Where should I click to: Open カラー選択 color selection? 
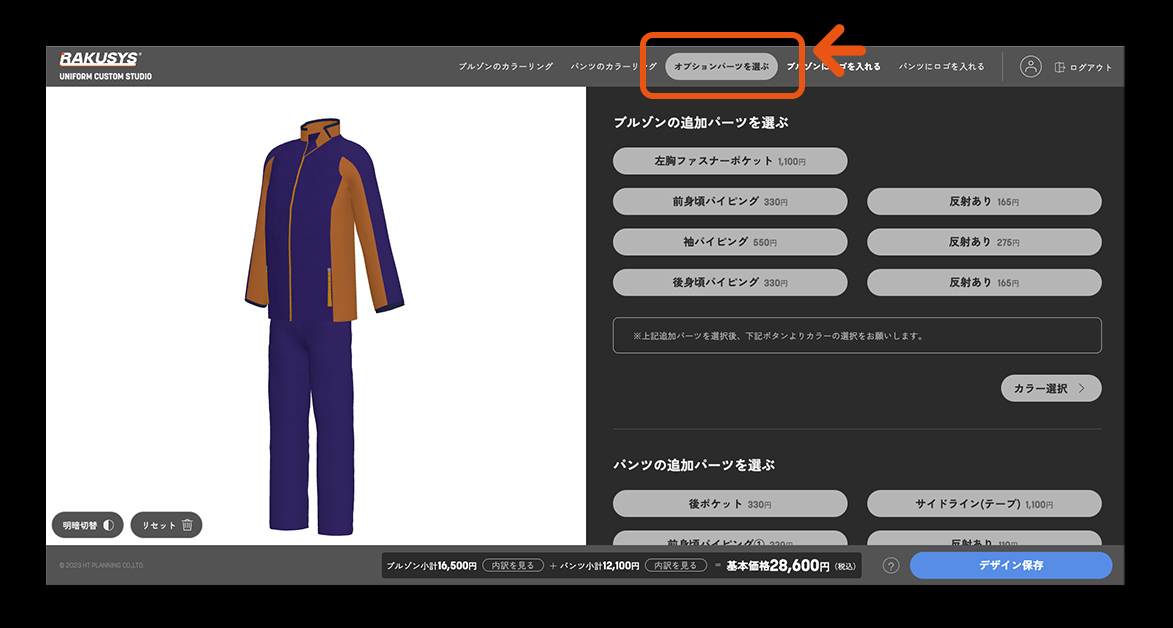pyautogui.click(x=1050, y=389)
